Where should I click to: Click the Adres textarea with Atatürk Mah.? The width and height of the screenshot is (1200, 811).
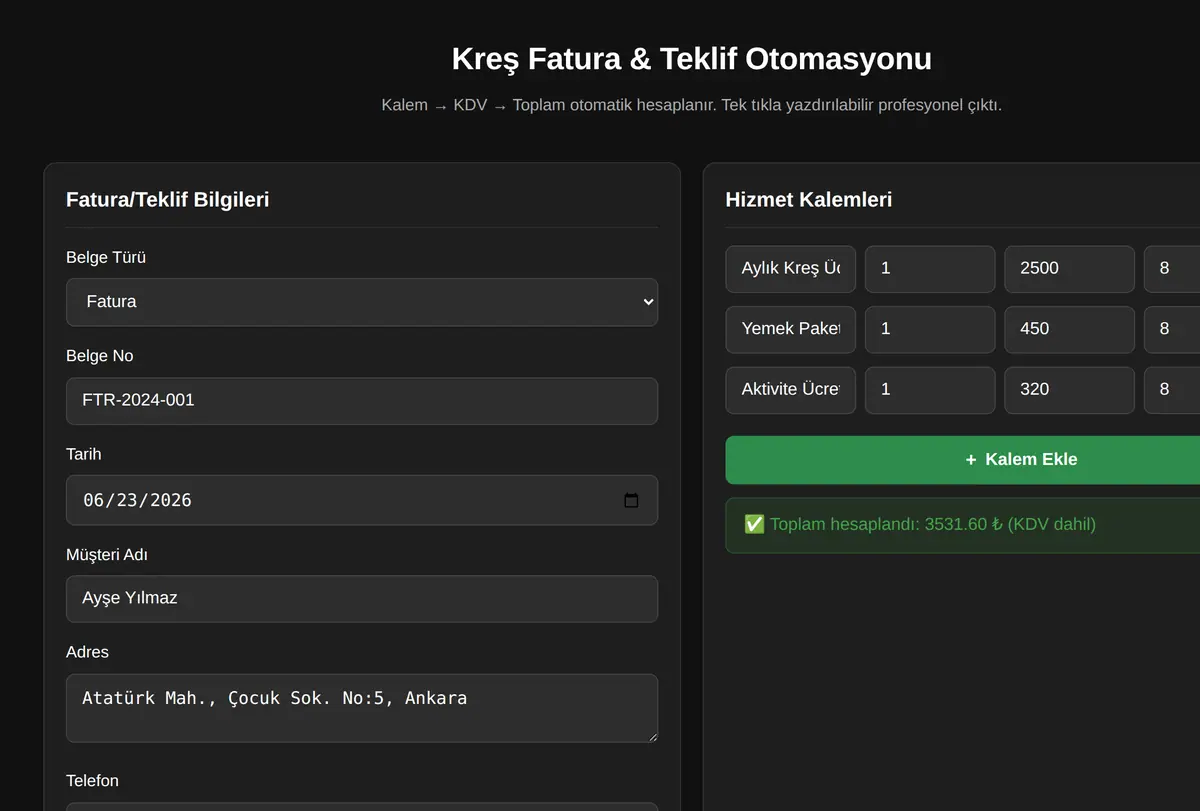[x=362, y=708]
